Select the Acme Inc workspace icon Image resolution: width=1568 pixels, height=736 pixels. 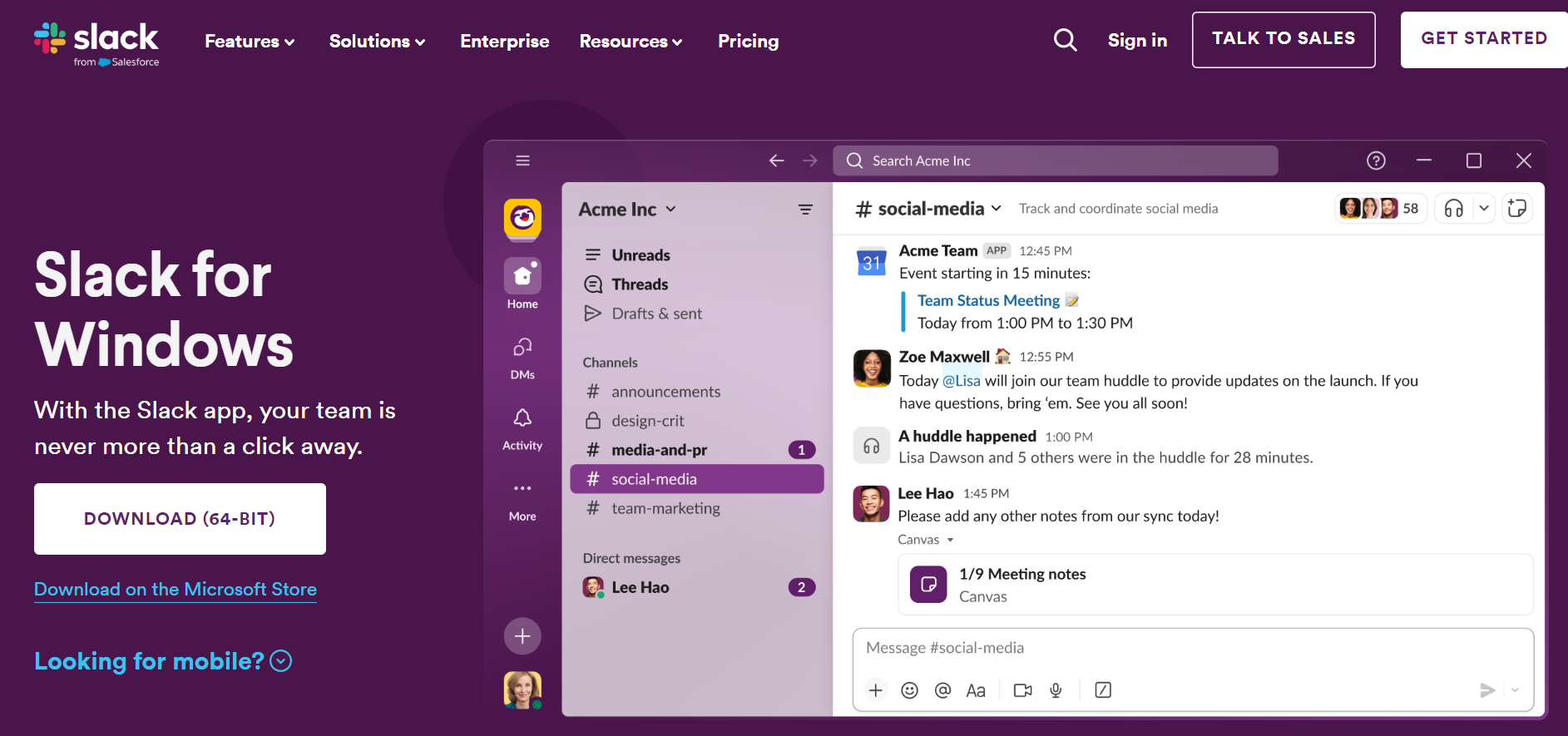coord(522,219)
